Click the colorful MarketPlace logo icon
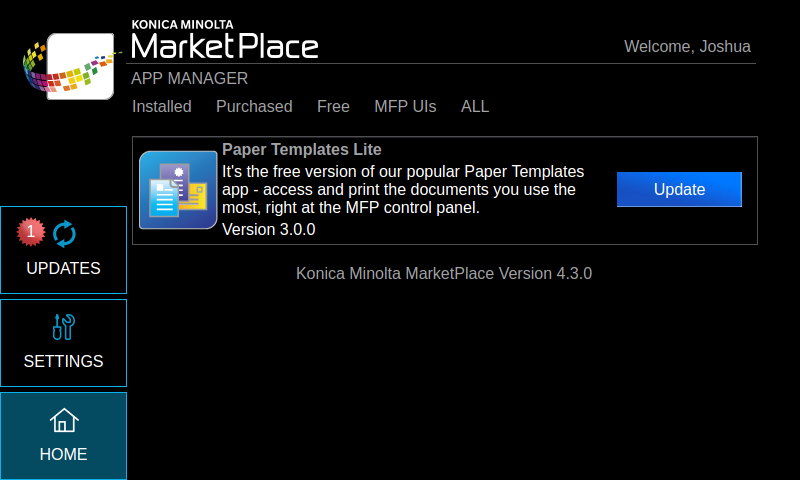The height and width of the screenshot is (480, 800). (x=70, y=65)
